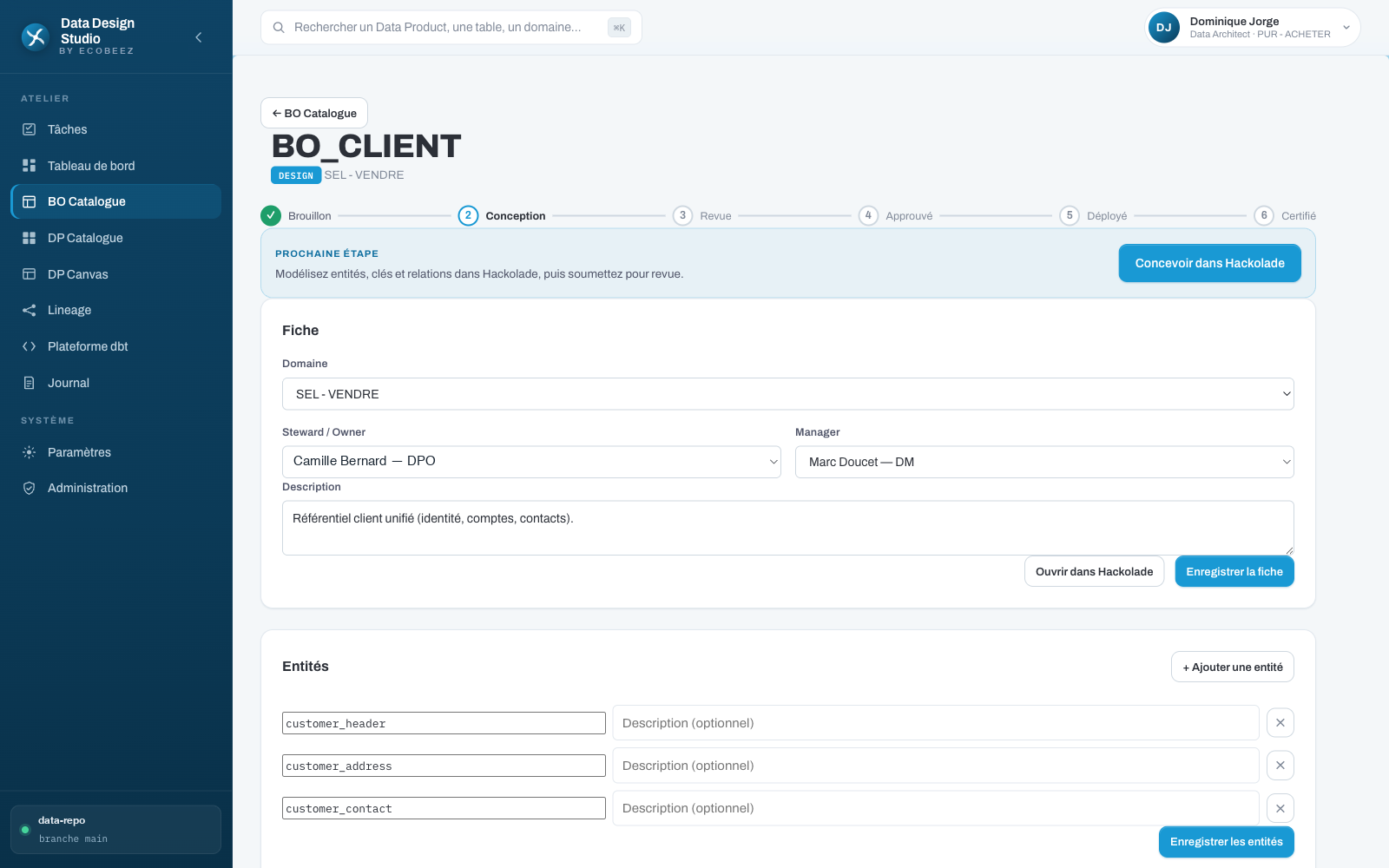
Task: Click the Tableau de bord grid icon
Action: point(29,166)
